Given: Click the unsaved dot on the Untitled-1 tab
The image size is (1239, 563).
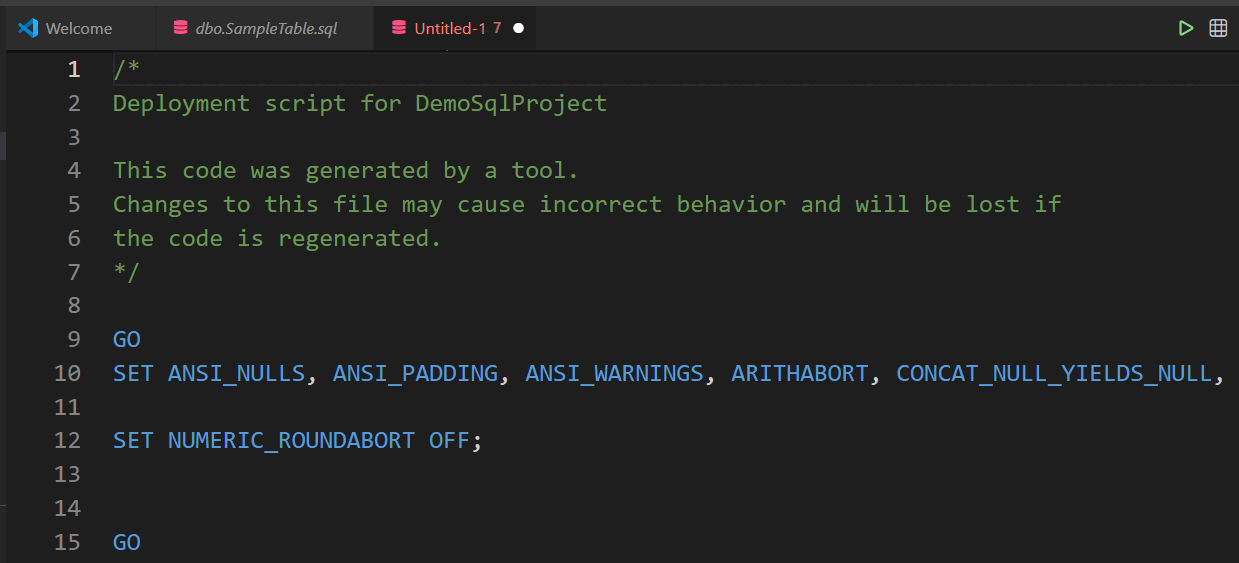Looking at the screenshot, I should [x=518, y=28].
